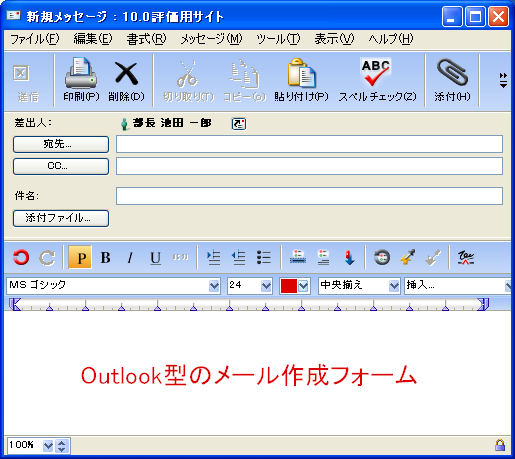Click the CC... button

pos(61,166)
